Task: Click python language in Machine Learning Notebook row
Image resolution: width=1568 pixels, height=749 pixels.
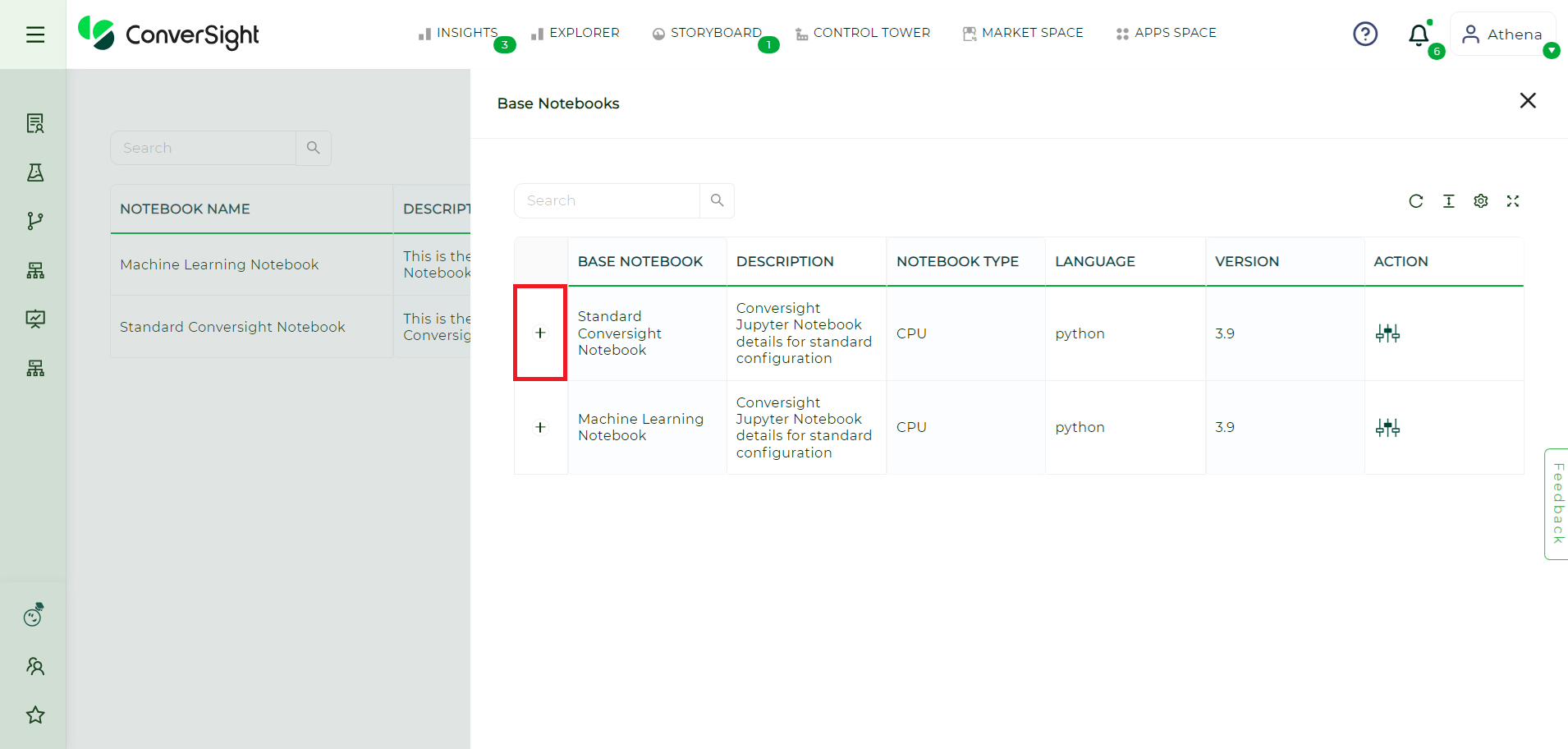Action: (x=1080, y=427)
